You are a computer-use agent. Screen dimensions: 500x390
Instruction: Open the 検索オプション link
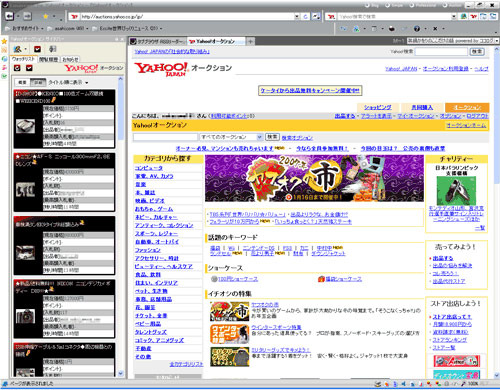(x=297, y=137)
